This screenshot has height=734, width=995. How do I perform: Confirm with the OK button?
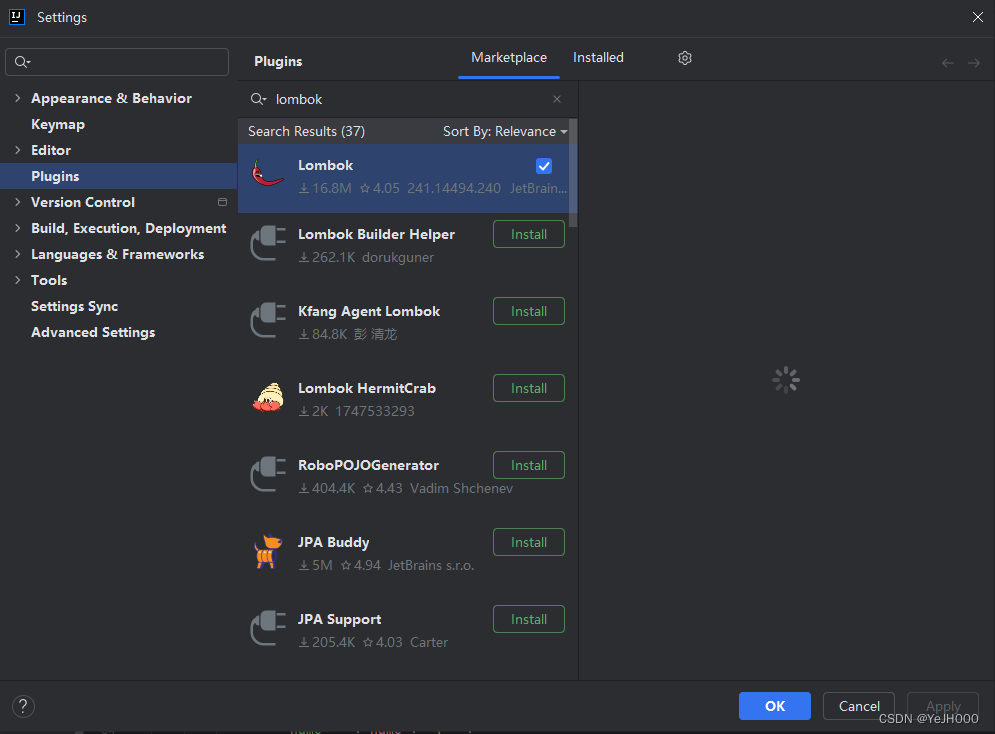click(x=775, y=706)
